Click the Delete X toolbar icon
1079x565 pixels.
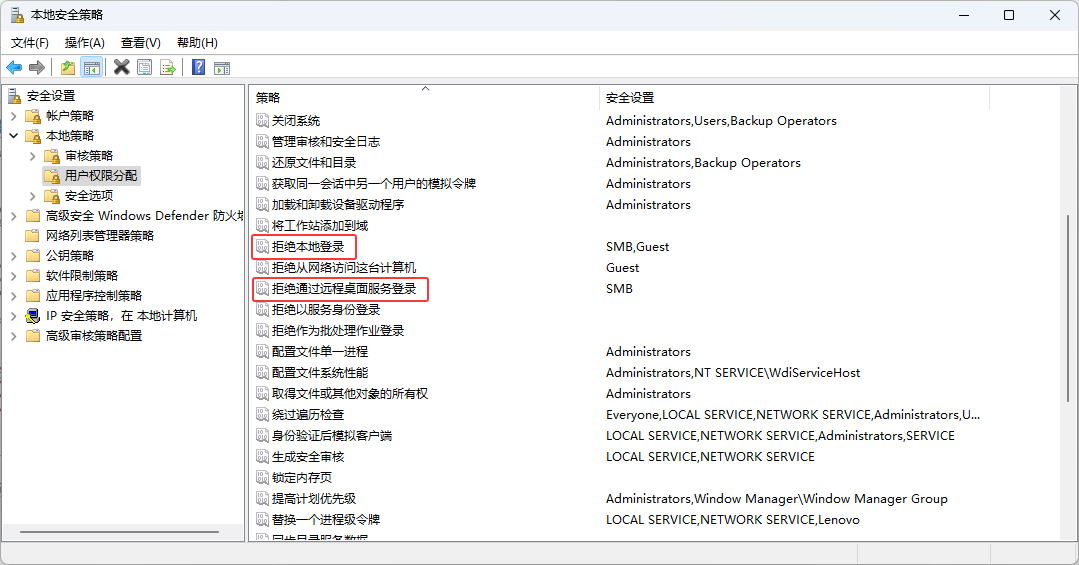(121, 67)
